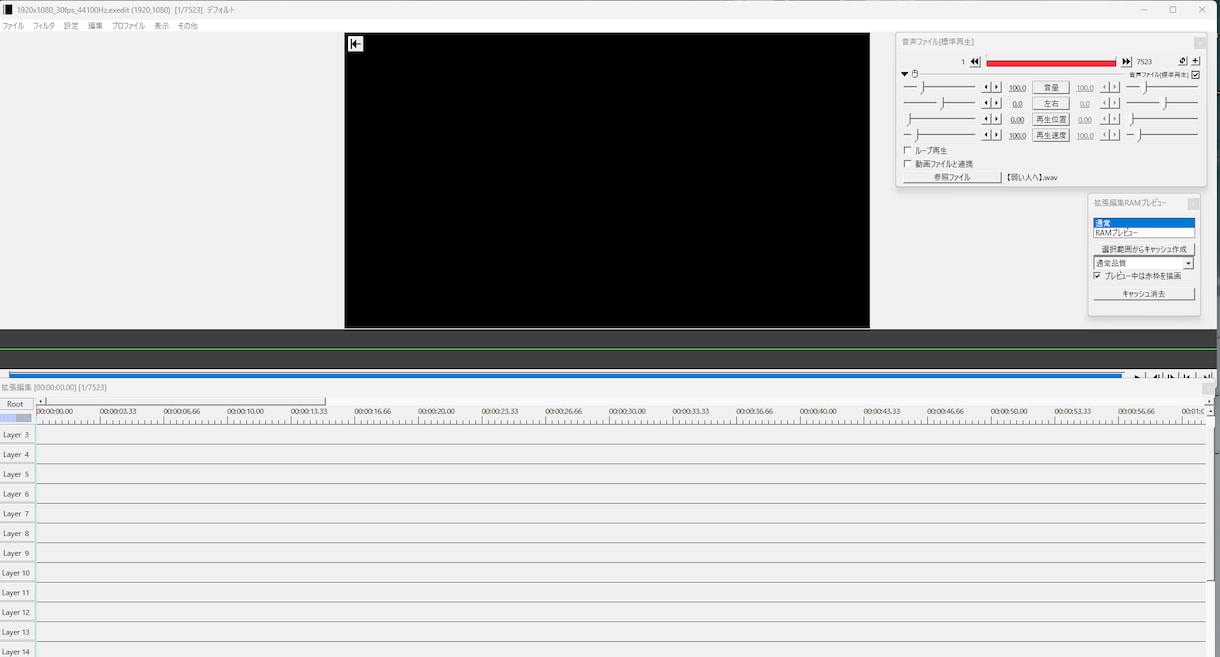The height and width of the screenshot is (657, 1220).
Task: Increase left 音量 value with its right arrow
Action: pos(996,87)
